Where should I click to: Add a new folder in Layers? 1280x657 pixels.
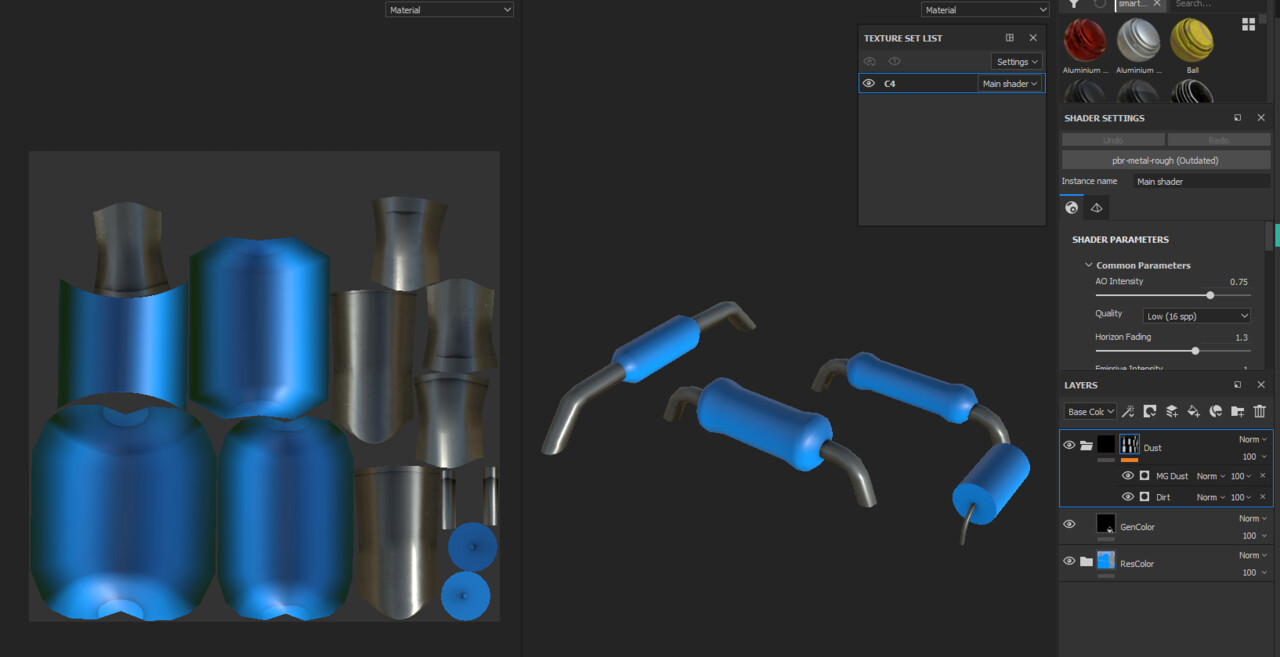click(1238, 411)
